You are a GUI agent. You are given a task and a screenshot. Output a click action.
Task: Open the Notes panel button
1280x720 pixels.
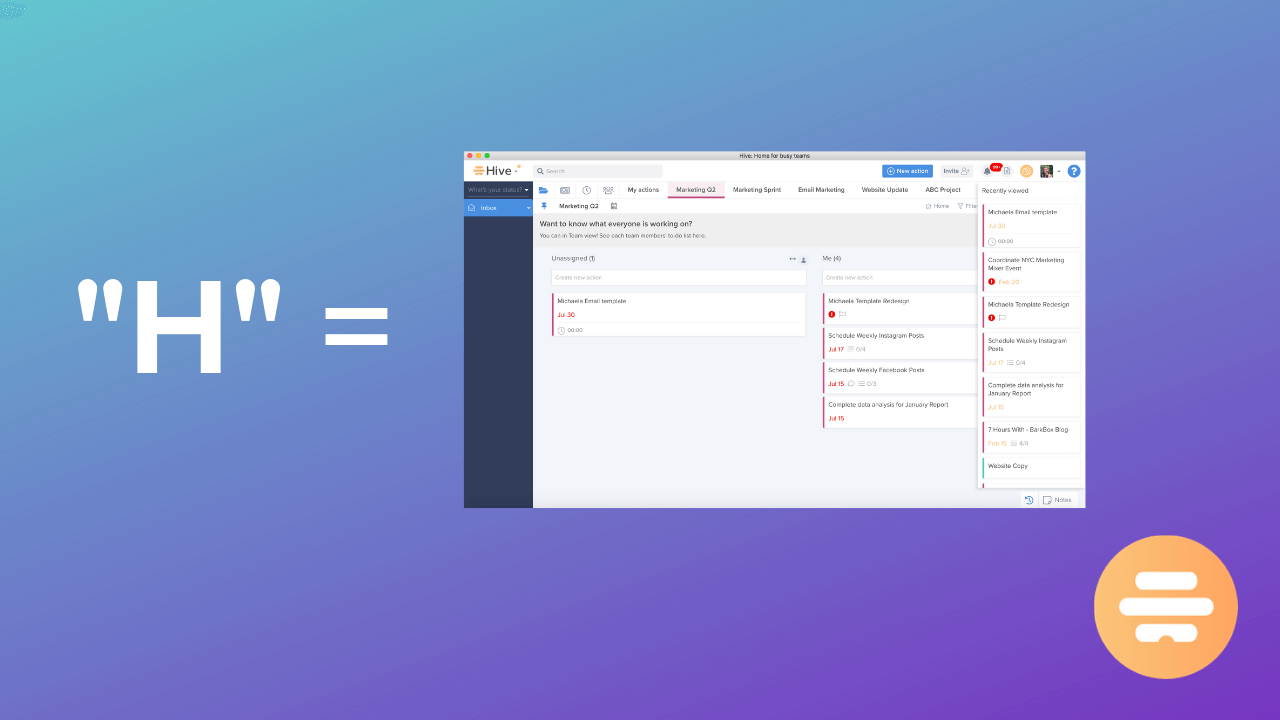point(1058,500)
